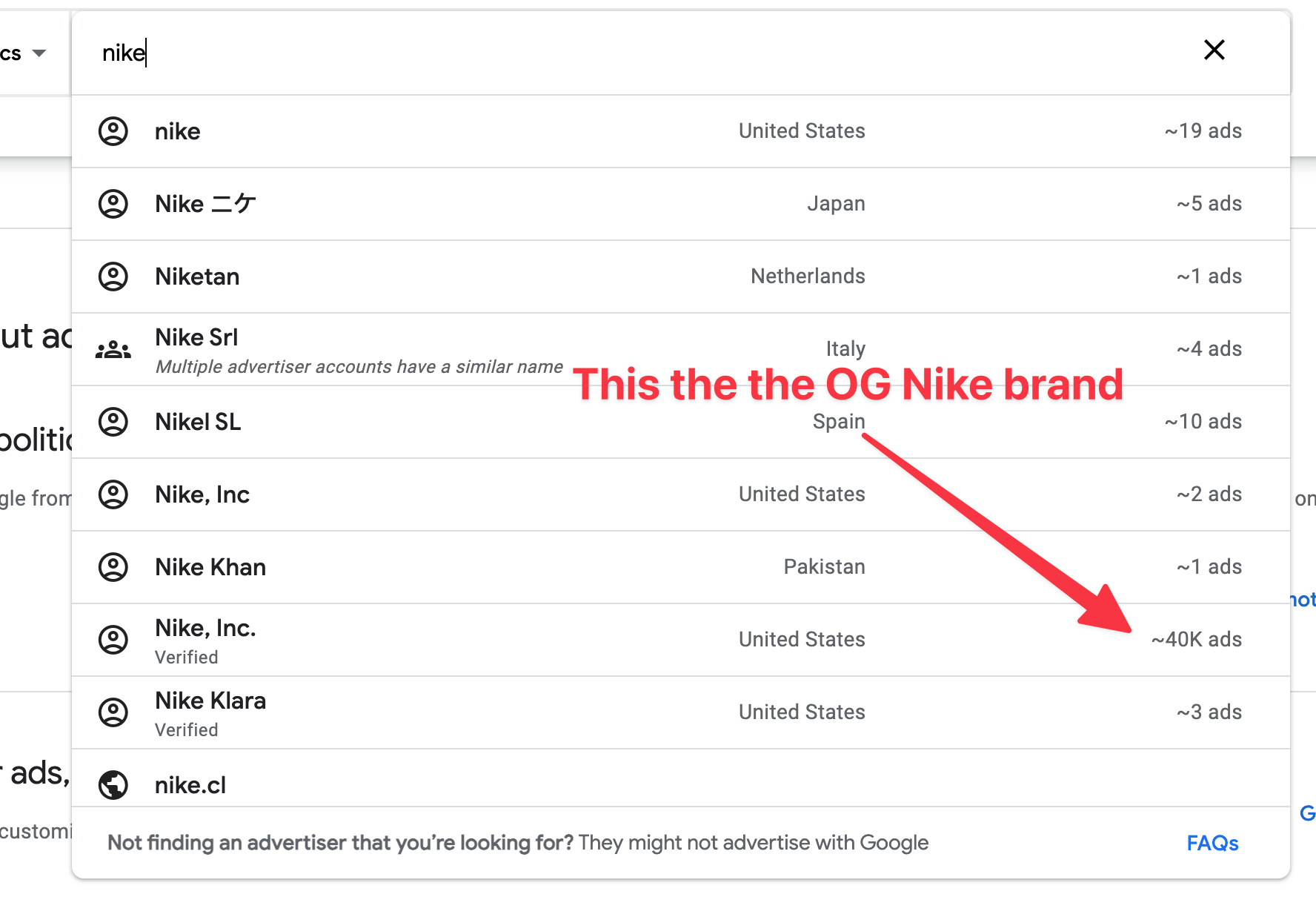Click the globe icon beside nike.cl
The height and width of the screenshot is (897, 1316).
pos(113,784)
